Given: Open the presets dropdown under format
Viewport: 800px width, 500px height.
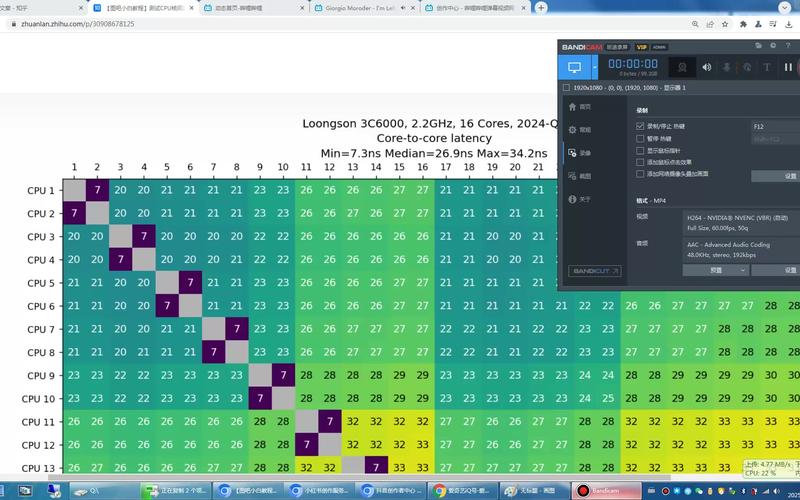Looking at the screenshot, I should pos(714,270).
